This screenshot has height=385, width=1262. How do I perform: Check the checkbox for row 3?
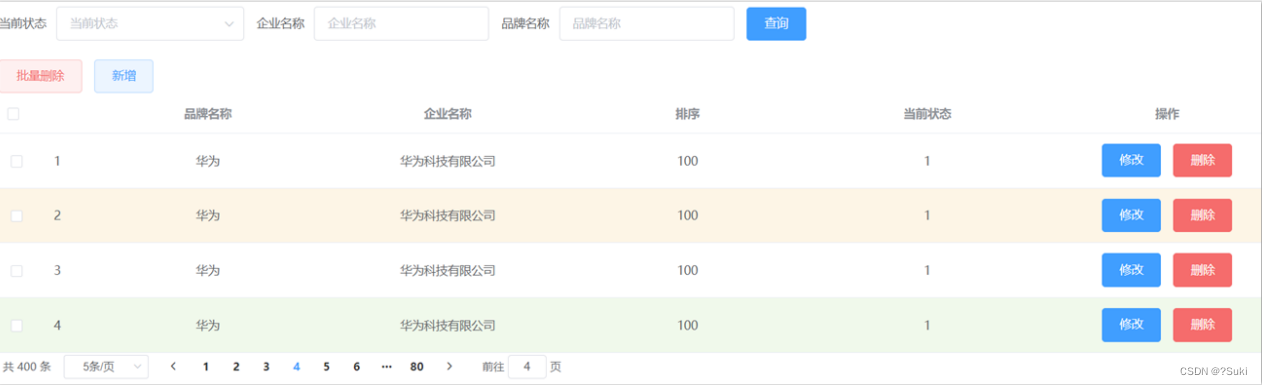17,271
